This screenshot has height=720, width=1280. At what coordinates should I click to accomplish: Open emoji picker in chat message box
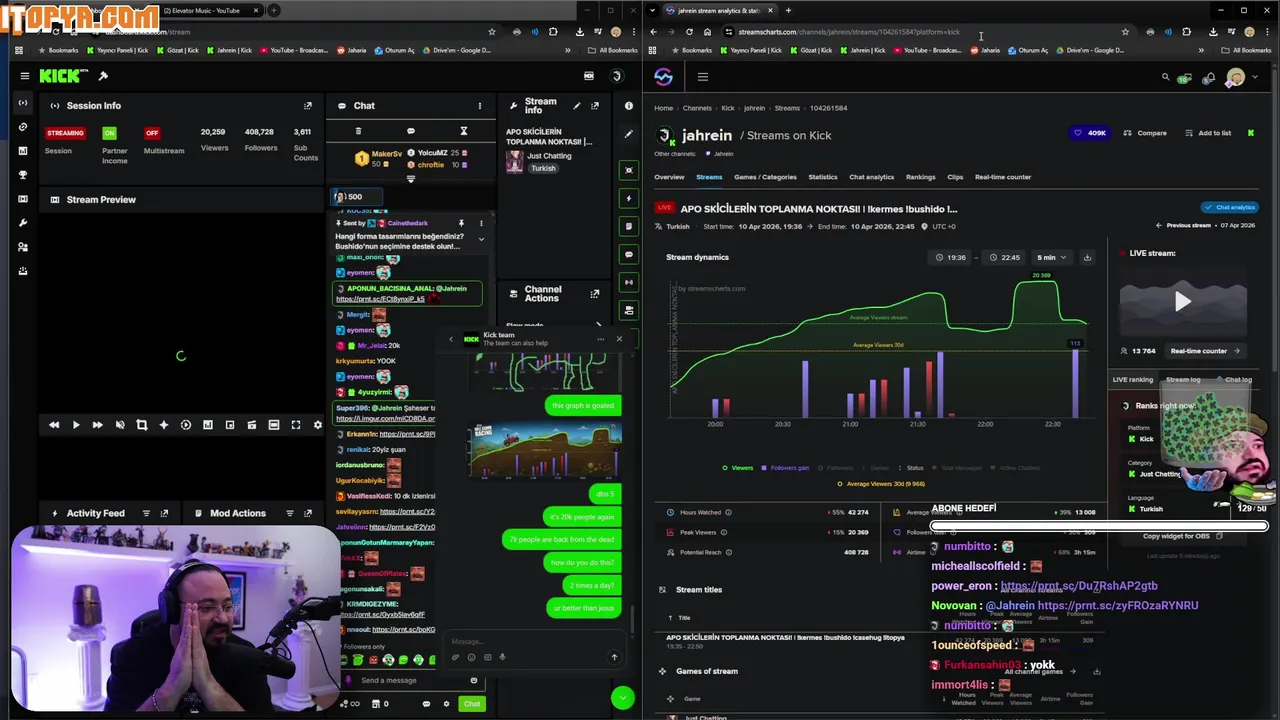coord(474,680)
